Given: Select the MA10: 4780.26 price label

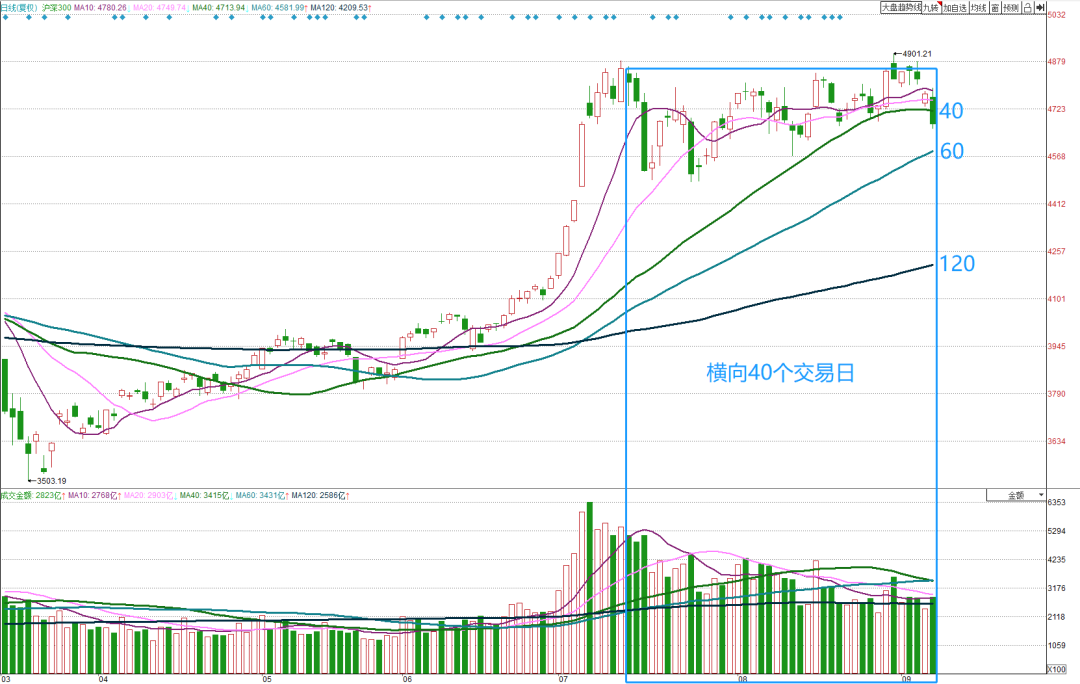Looking at the screenshot, I should pyautogui.click(x=101, y=8).
